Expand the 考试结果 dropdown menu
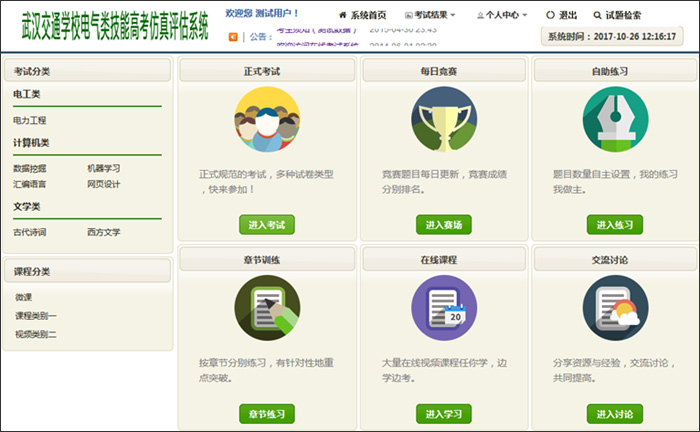The height and width of the screenshot is (432, 700). 430,16
